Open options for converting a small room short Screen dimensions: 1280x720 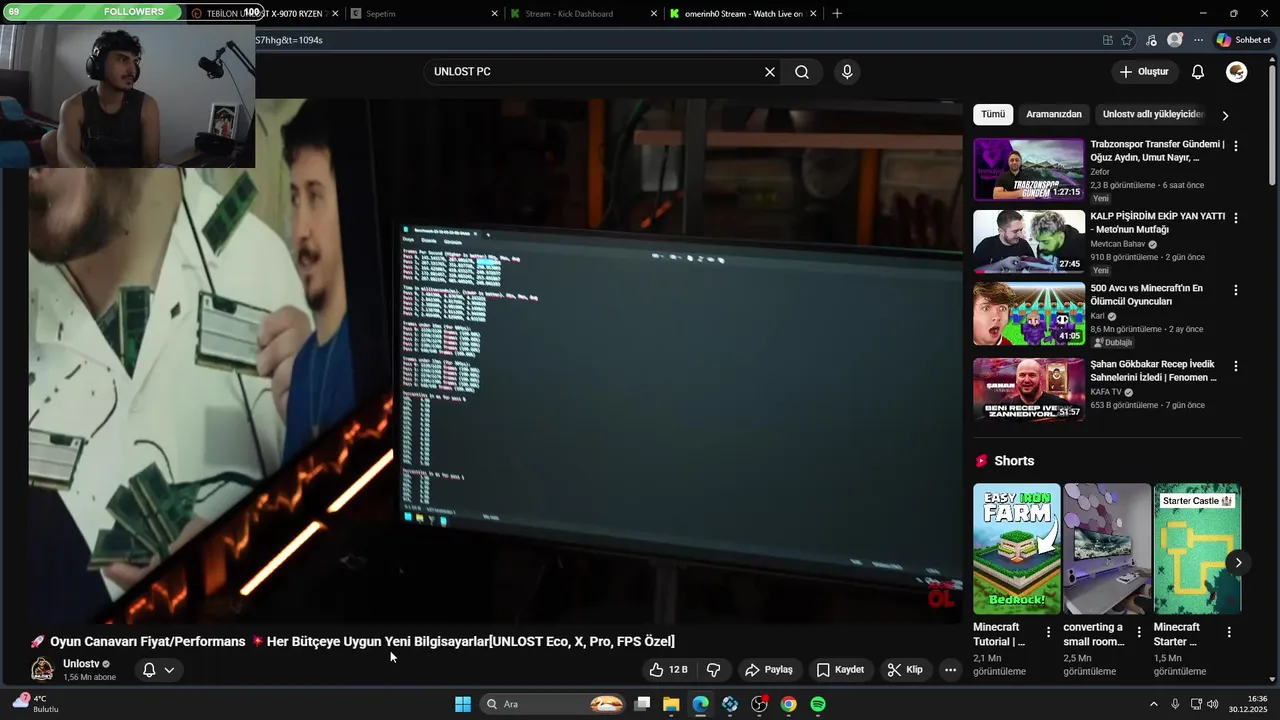(x=1139, y=632)
